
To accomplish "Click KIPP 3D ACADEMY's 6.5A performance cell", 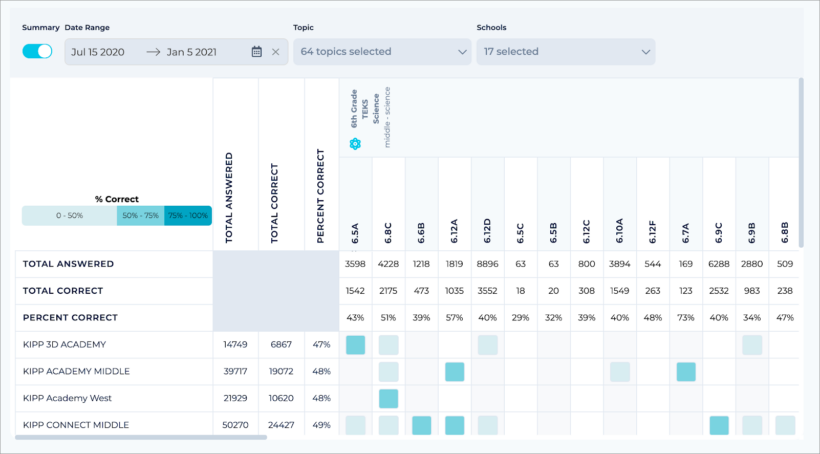I will pos(355,345).
